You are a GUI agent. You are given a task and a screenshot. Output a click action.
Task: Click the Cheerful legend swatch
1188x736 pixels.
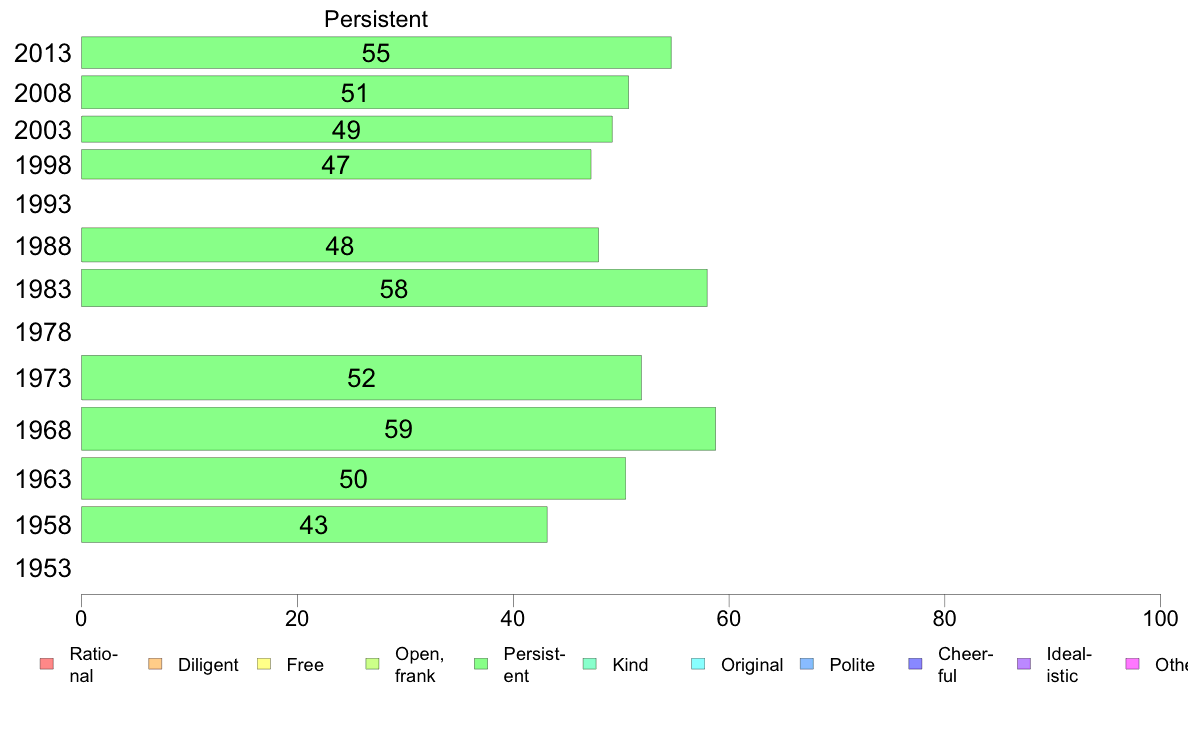(x=915, y=664)
